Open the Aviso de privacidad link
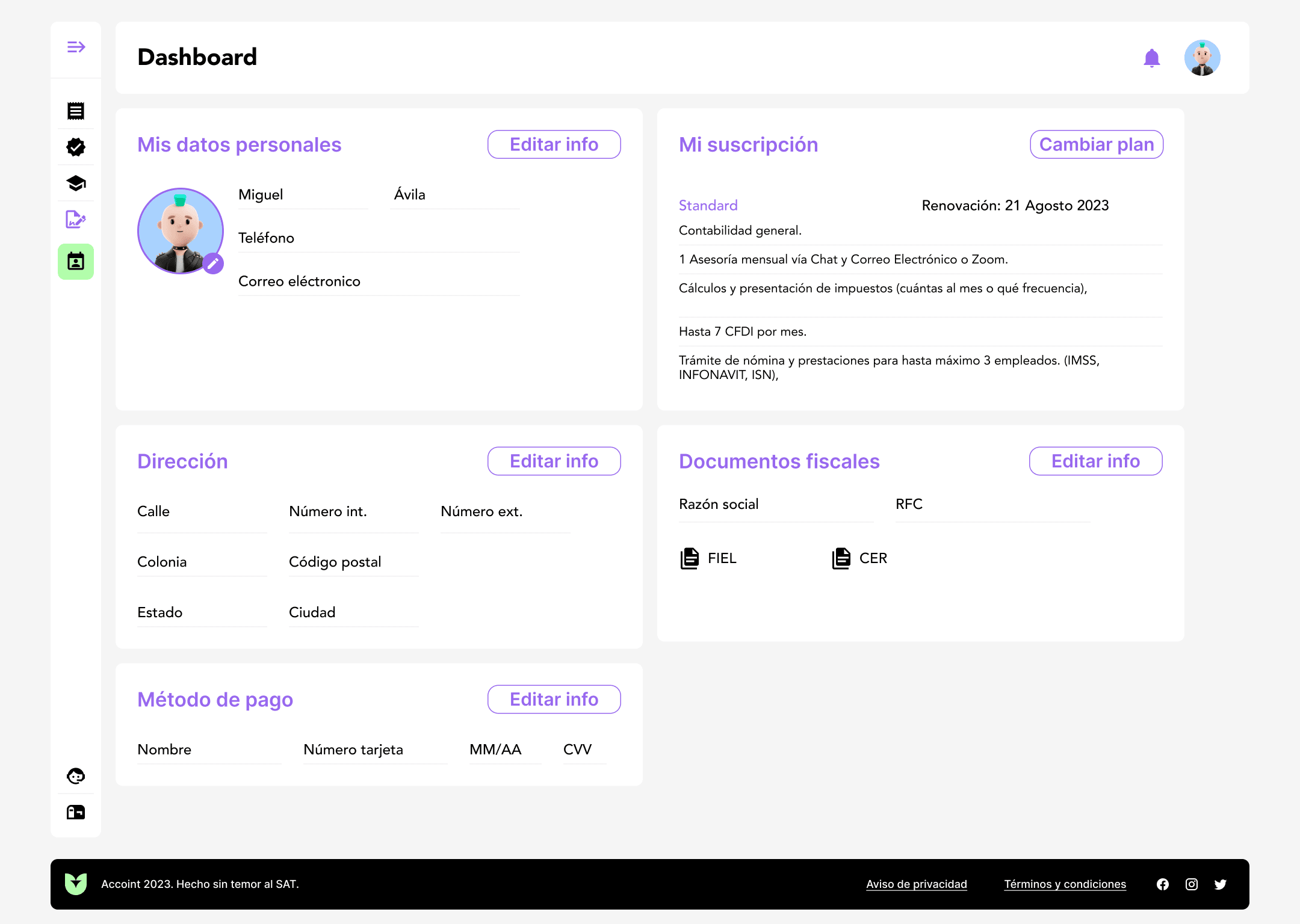The image size is (1300, 924). (x=917, y=884)
